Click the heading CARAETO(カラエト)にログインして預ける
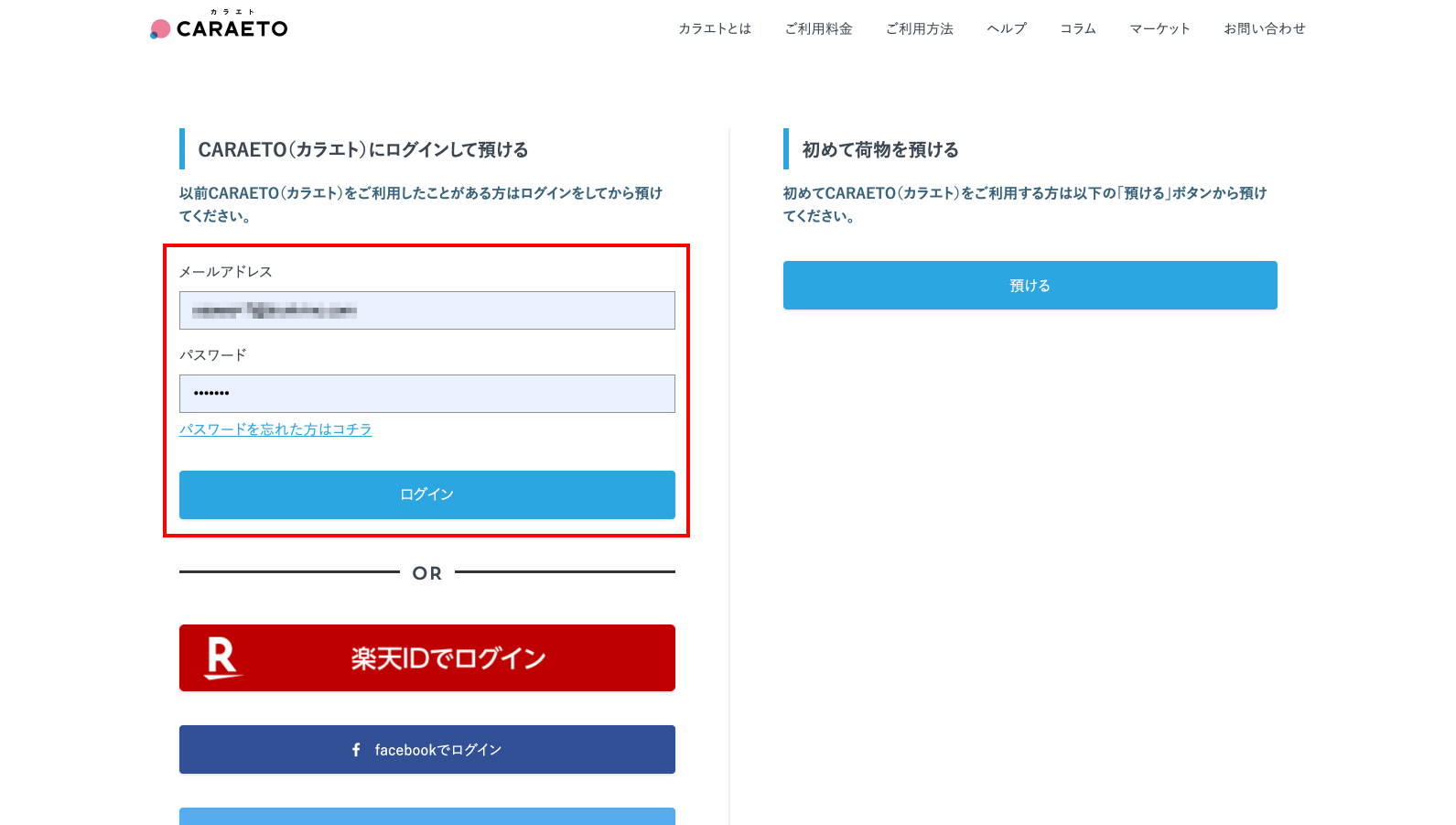 pyautogui.click(x=363, y=149)
